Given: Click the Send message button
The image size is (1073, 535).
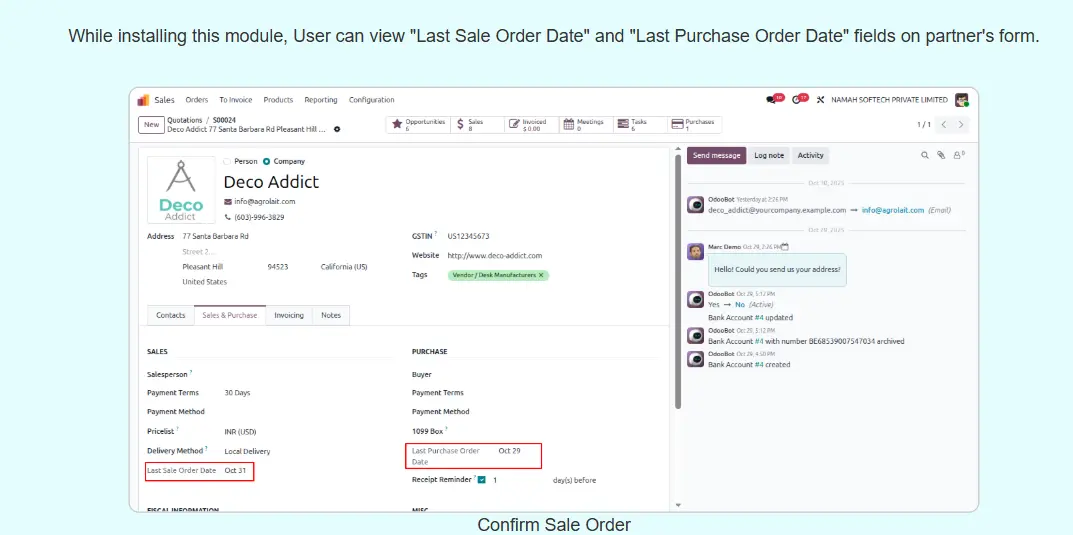Looking at the screenshot, I should (716, 155).
